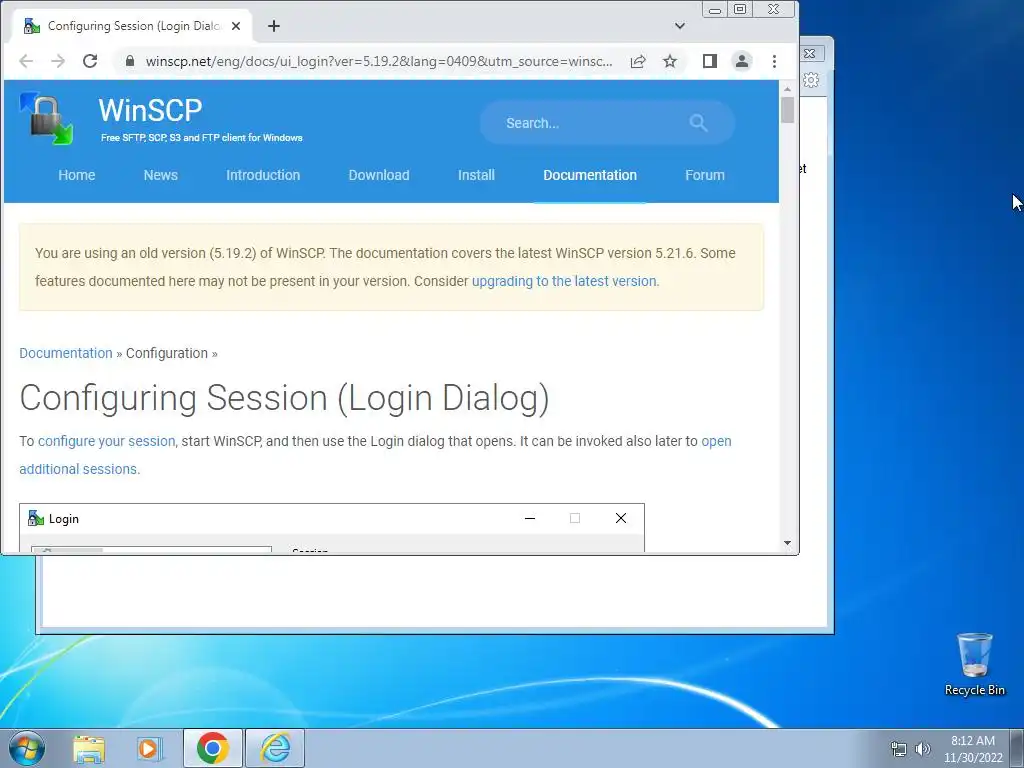Reload the page with the refresh icon
The image size is (1024, 768).
[x=90, y=61]
